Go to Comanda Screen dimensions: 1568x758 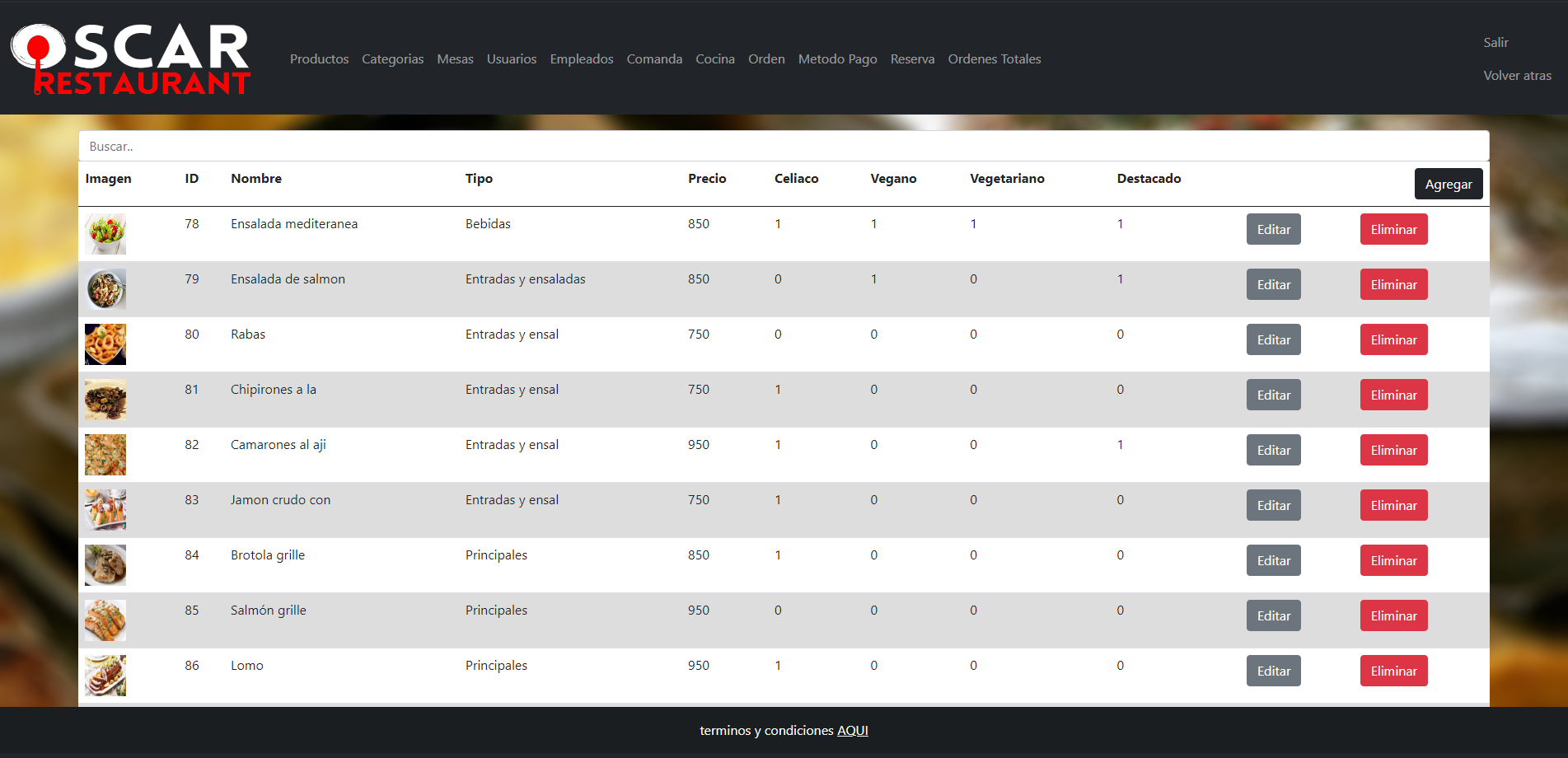654,59
